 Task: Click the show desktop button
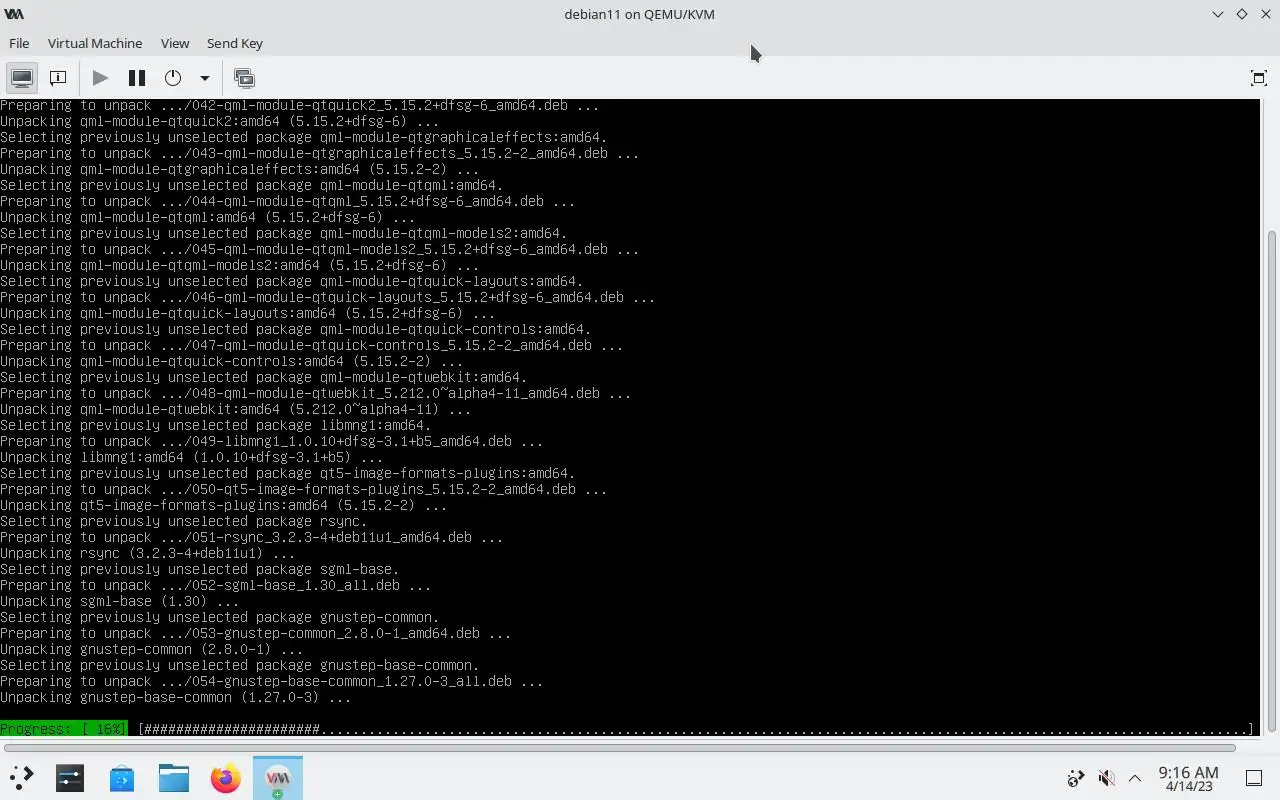(x=1254, y=778)
